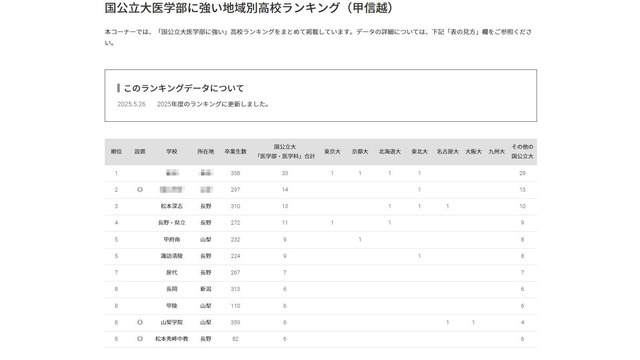Screen dimensions: 640x360
Task: Click the date 2025.5.26
Action: tap(131, 104)
